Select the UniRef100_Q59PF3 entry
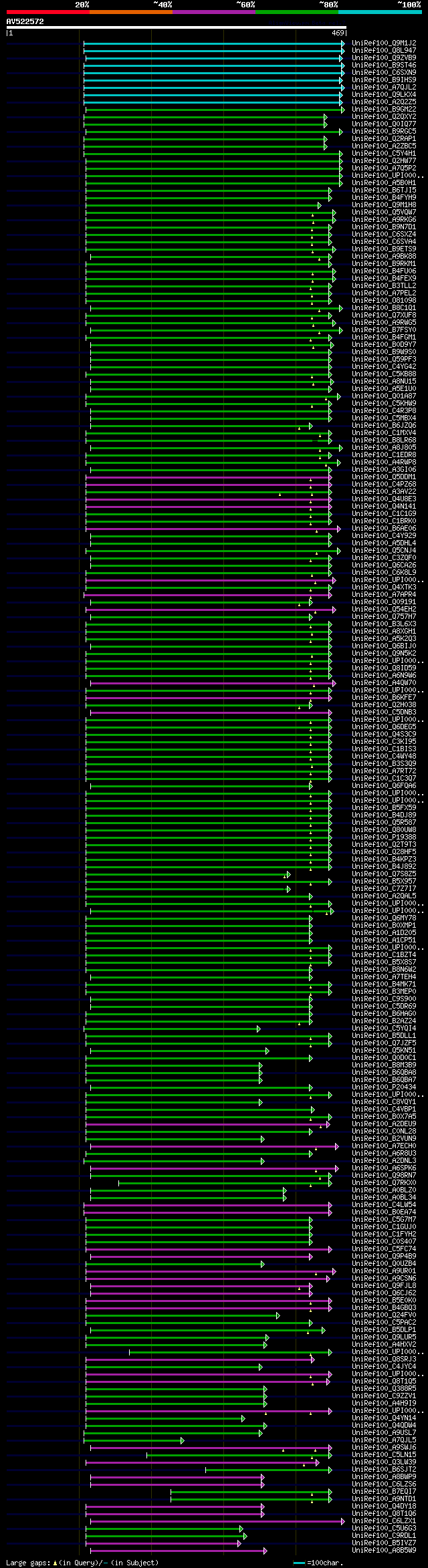 384,359
